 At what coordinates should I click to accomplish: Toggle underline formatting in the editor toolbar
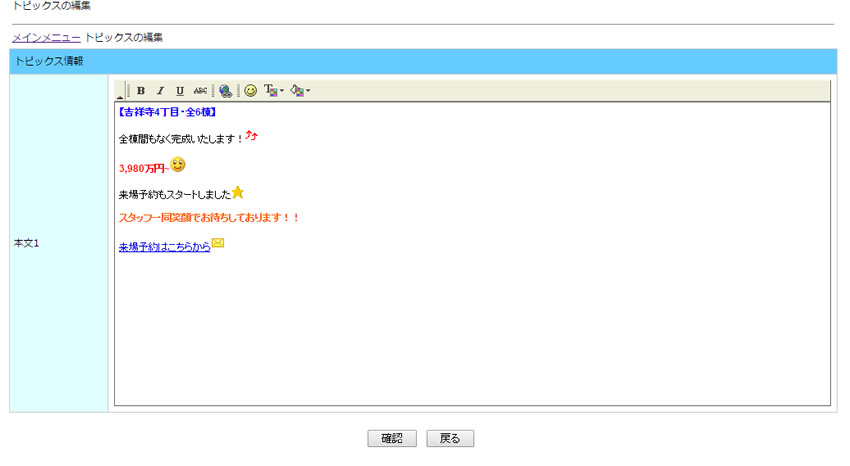click(x=180, y=90)
